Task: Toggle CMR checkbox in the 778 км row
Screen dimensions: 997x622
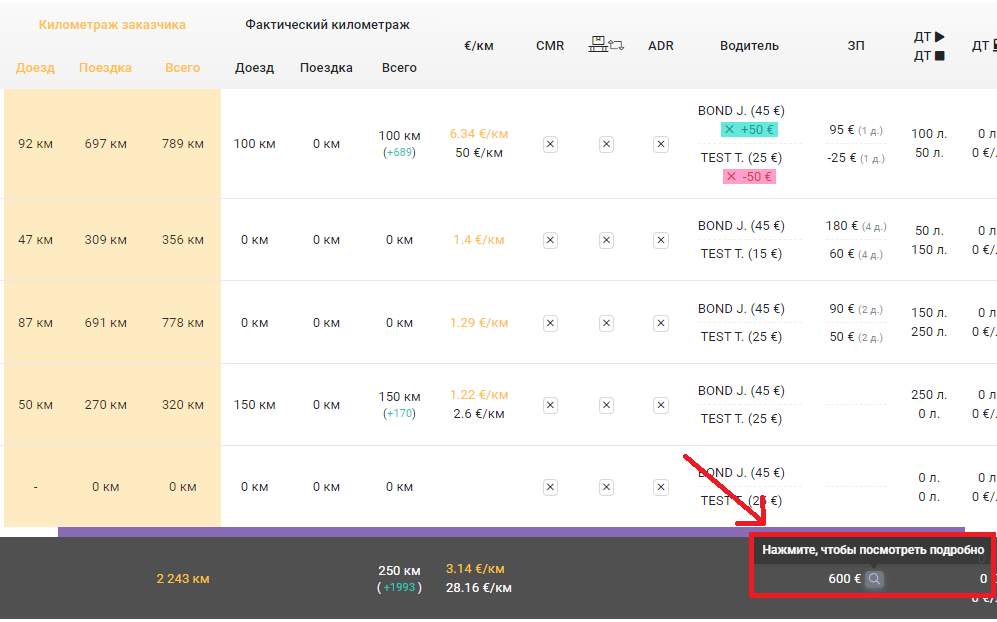Action: tap(551, 323)
